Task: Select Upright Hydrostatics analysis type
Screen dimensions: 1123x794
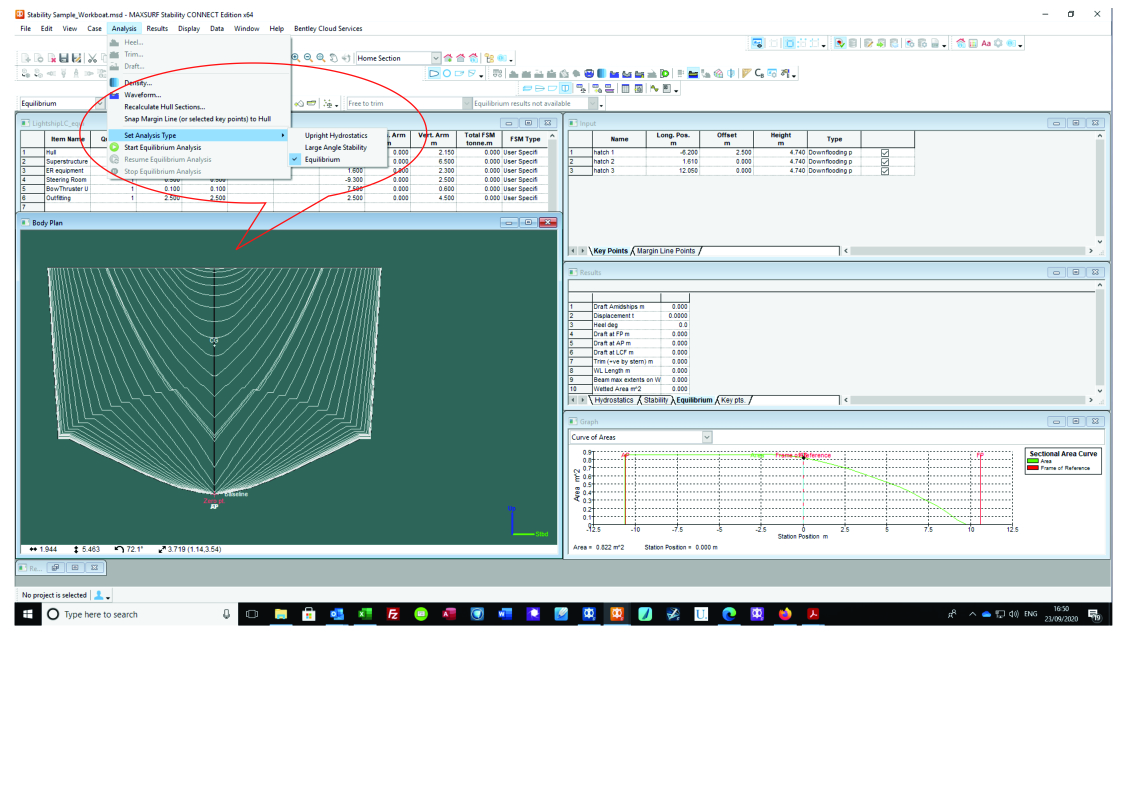Action: coord(336,135)
